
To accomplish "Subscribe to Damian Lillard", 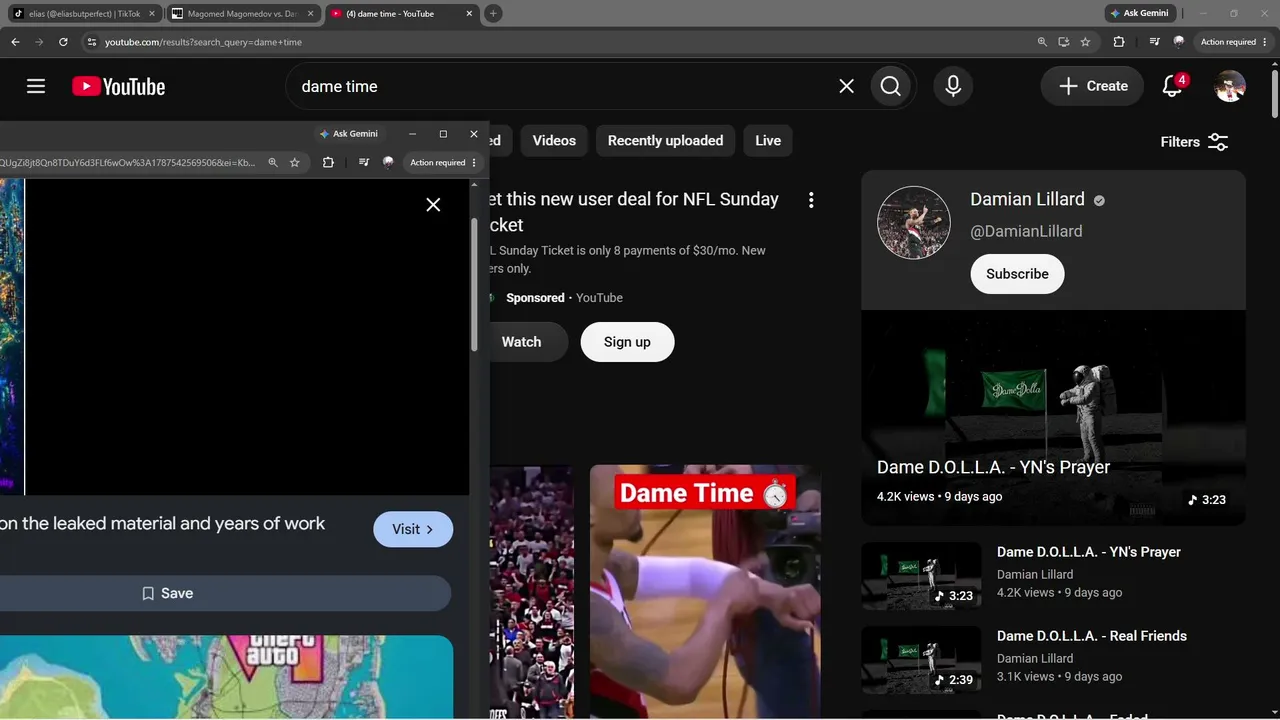I will 1017,274.
